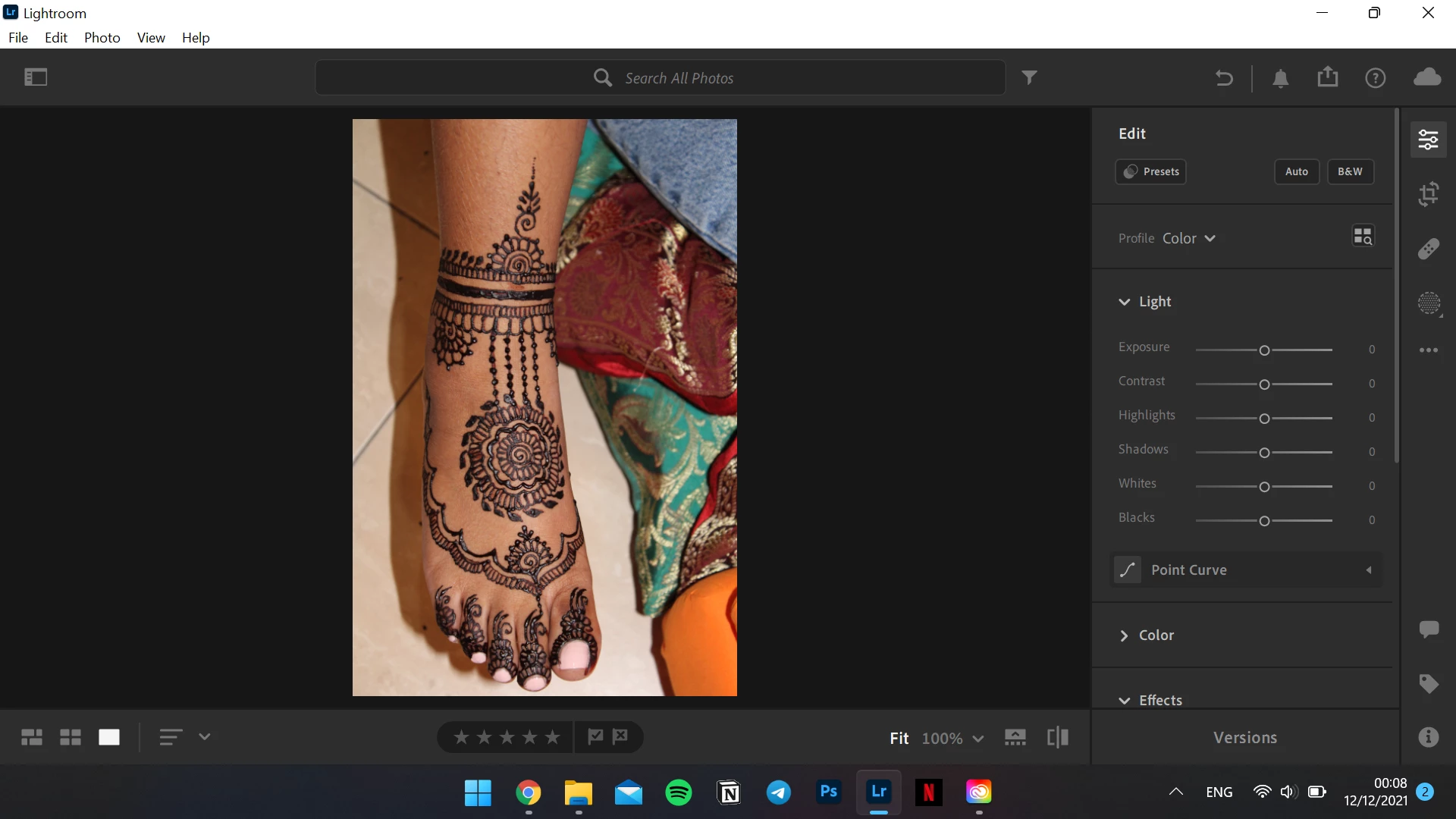The width and height of the screenshot is (1456, 819).
Task: Open the Masking tool icon
Action: pos(1429,303)
